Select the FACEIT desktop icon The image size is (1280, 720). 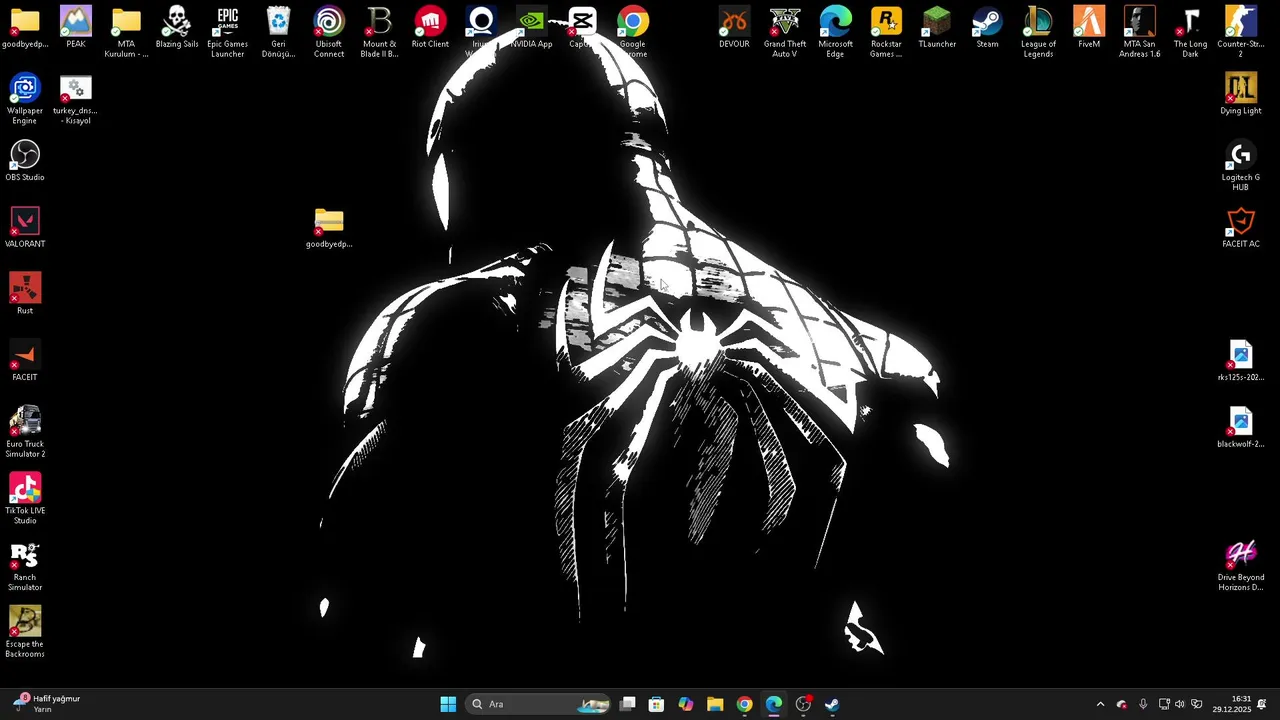25,361
